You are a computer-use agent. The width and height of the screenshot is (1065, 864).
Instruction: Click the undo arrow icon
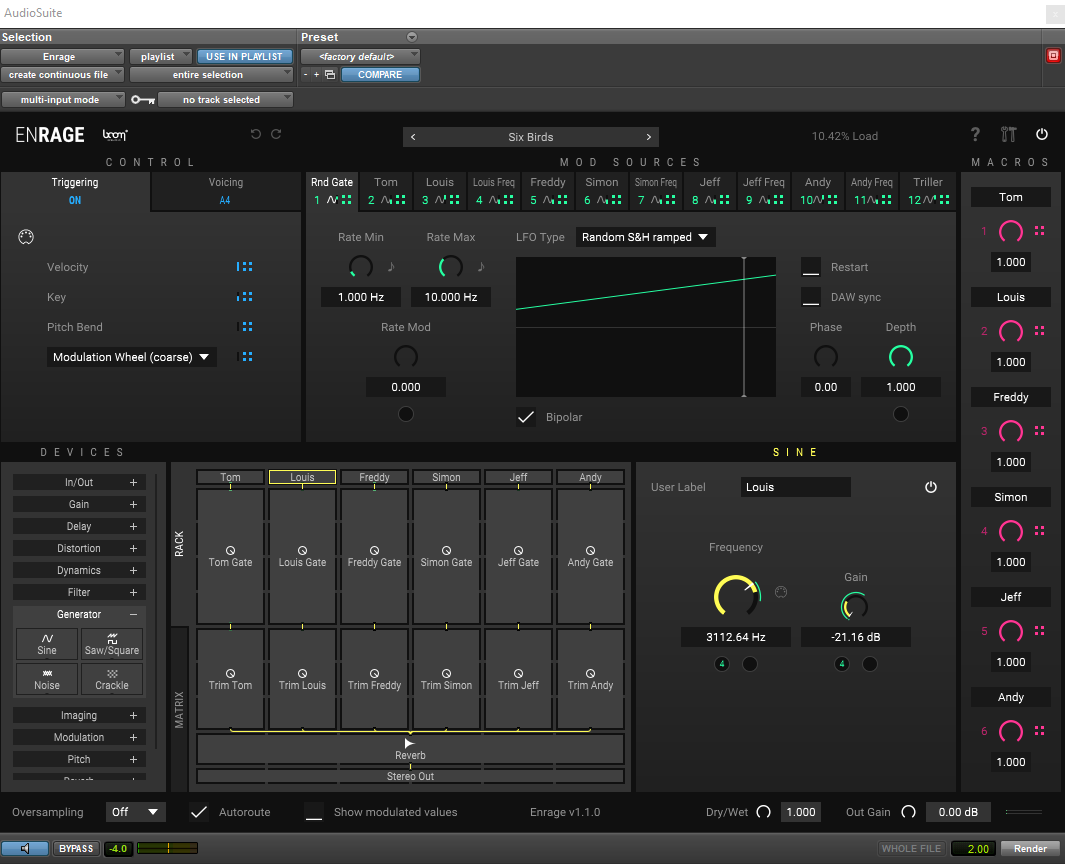[x=256, y=135]
